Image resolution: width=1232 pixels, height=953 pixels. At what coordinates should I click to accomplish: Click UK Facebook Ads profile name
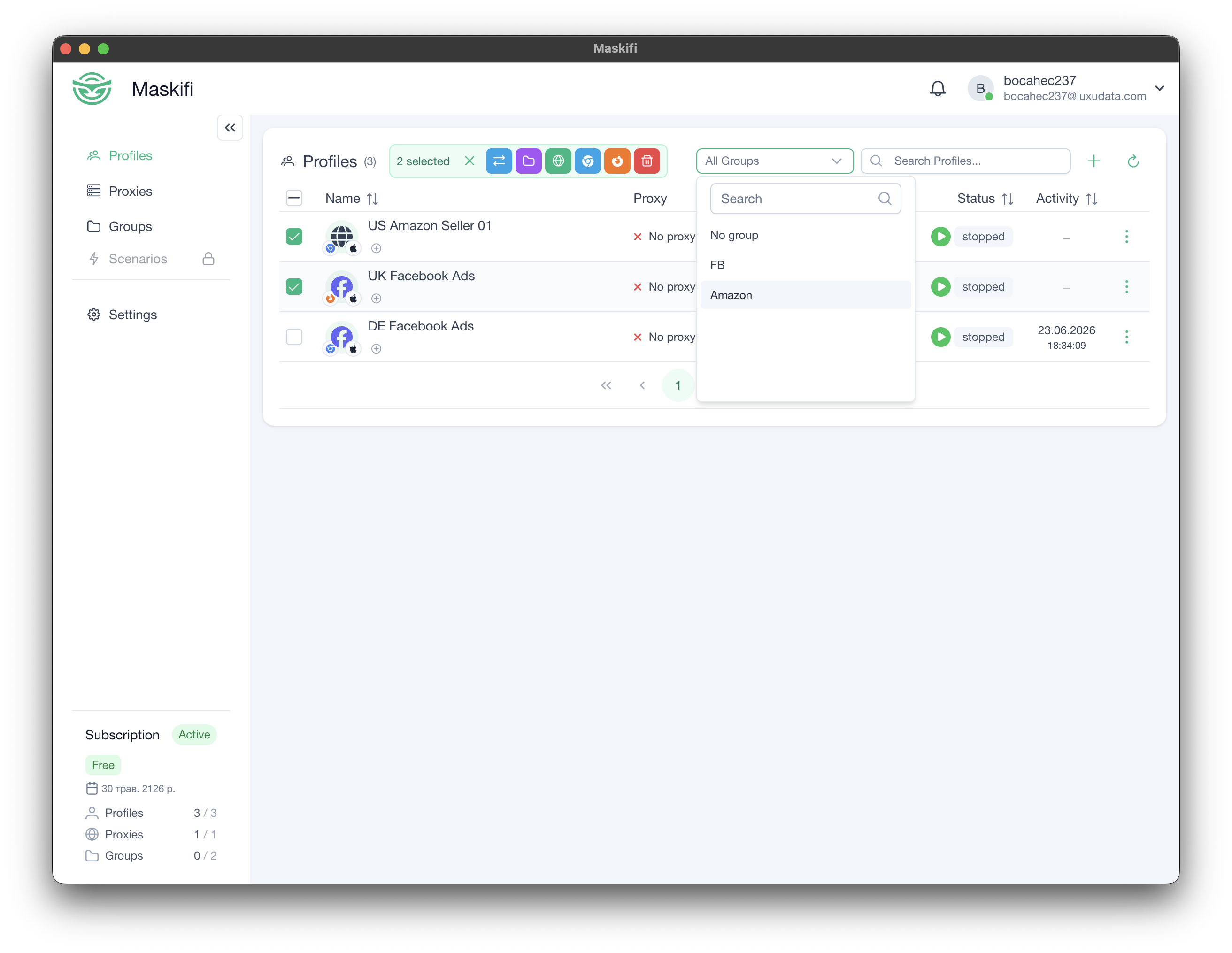(x=421, y=276)
